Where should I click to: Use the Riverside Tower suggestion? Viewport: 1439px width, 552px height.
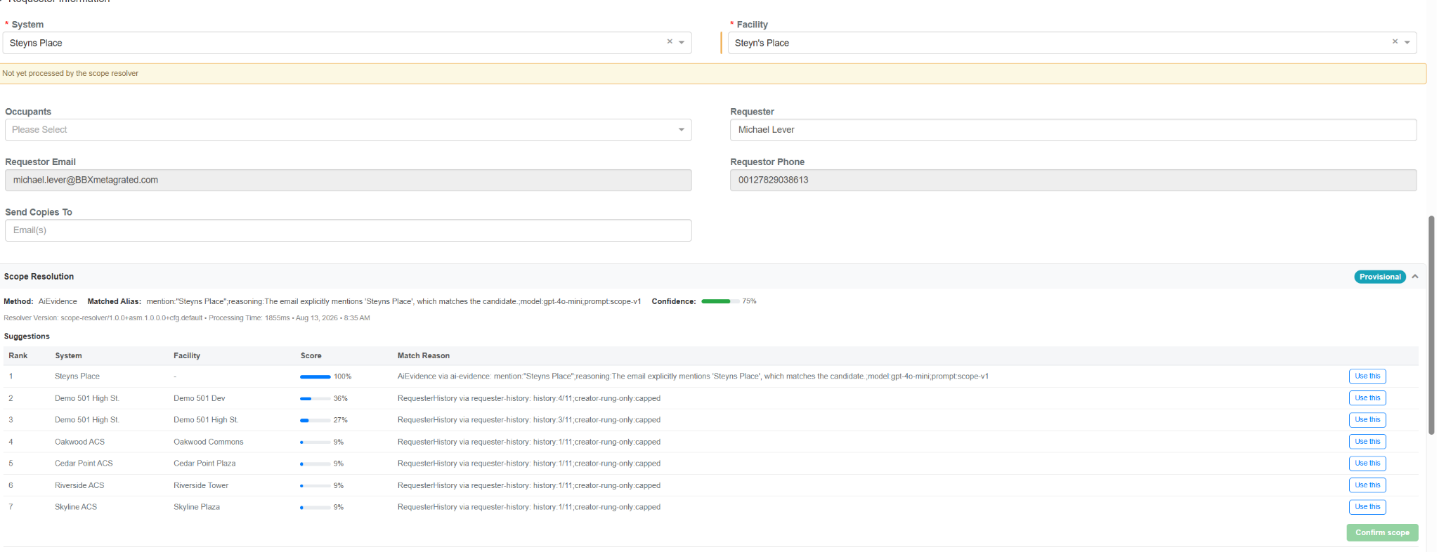(x=1367, y=485)
